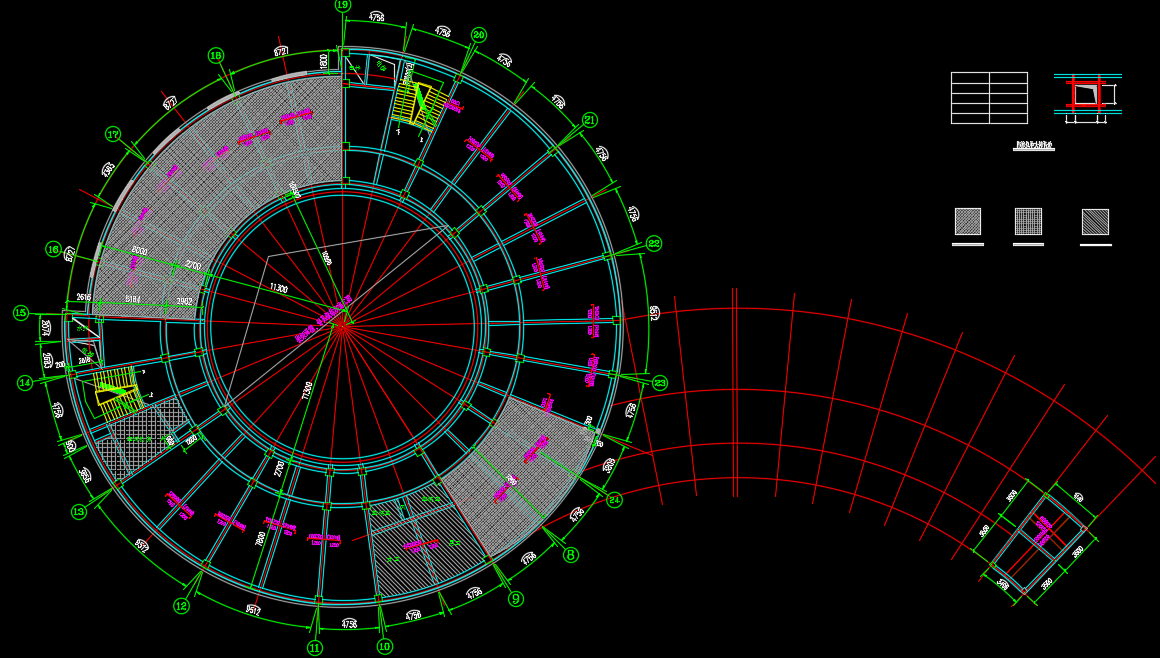The width and height of the screenshot is (1160, 658).
Task: Select grid bubble number 8
Action: (570, 555)
